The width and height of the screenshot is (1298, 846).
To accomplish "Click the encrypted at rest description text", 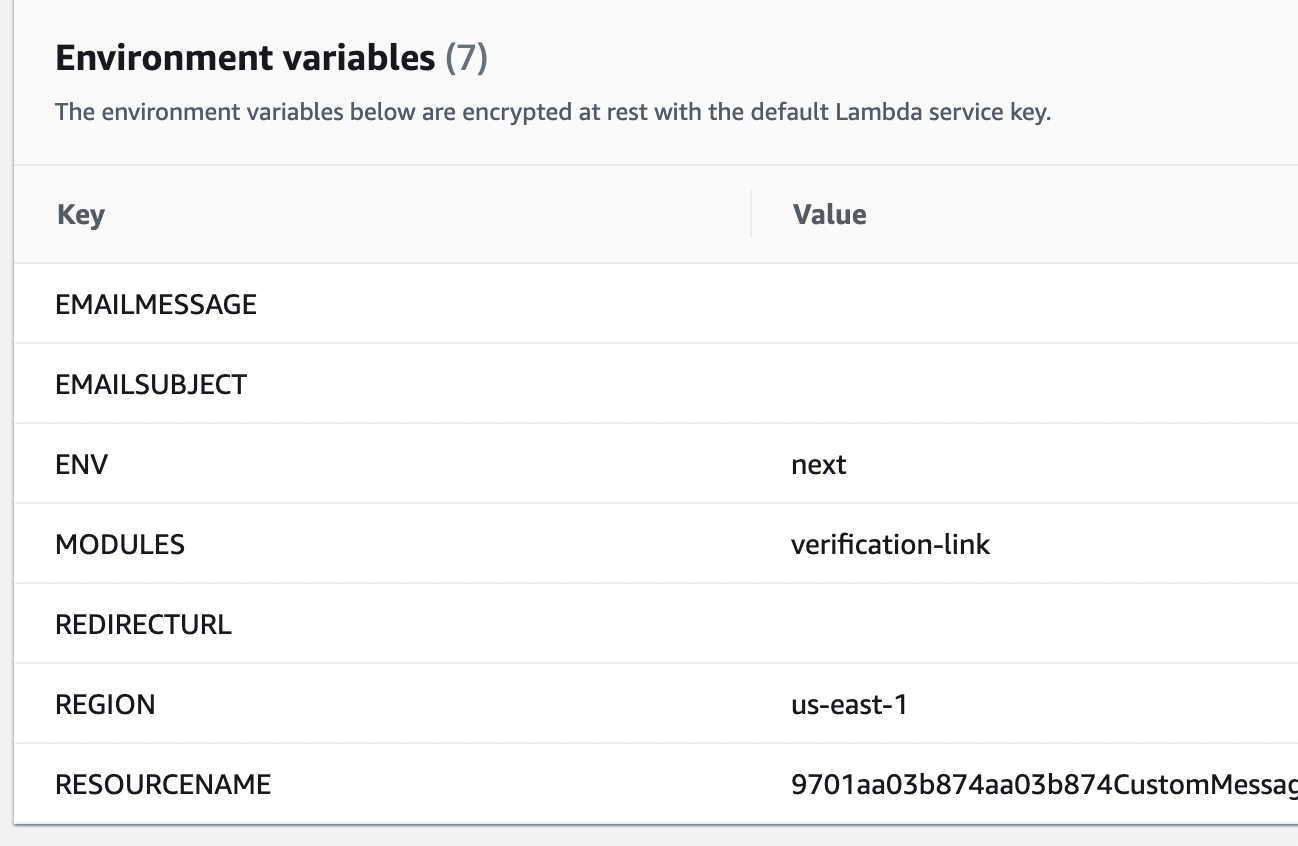I will click(x=553, y=112).
